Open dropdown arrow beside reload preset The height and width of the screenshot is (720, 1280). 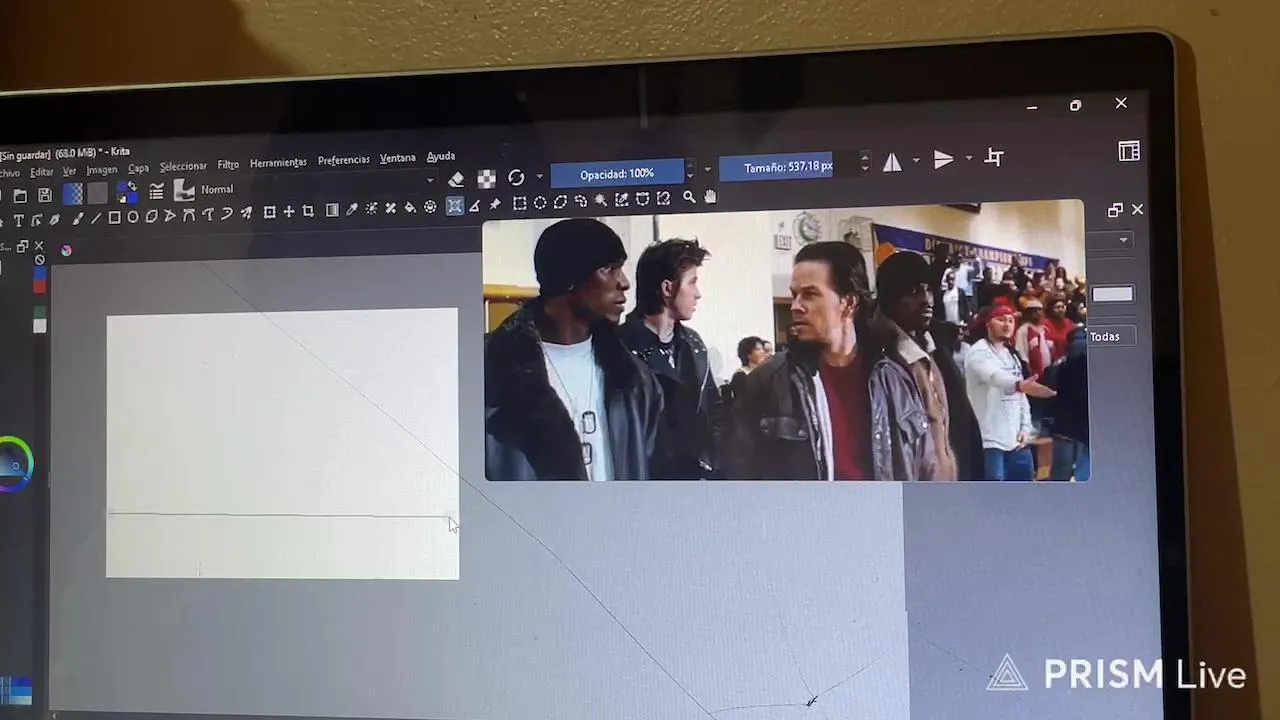pos(539,177)
